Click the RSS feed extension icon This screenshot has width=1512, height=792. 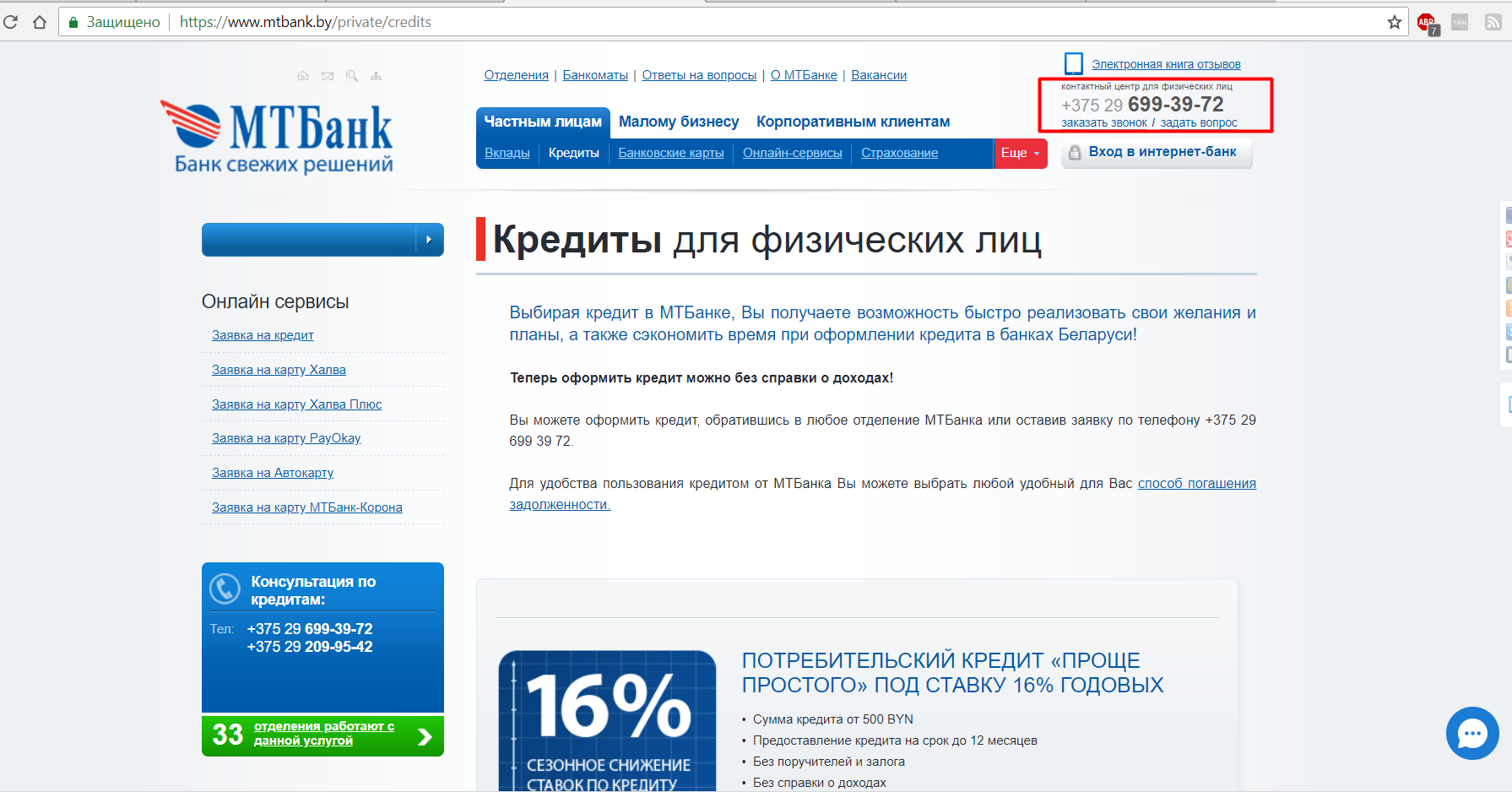pyautogui.click(x=1493, y=23)
